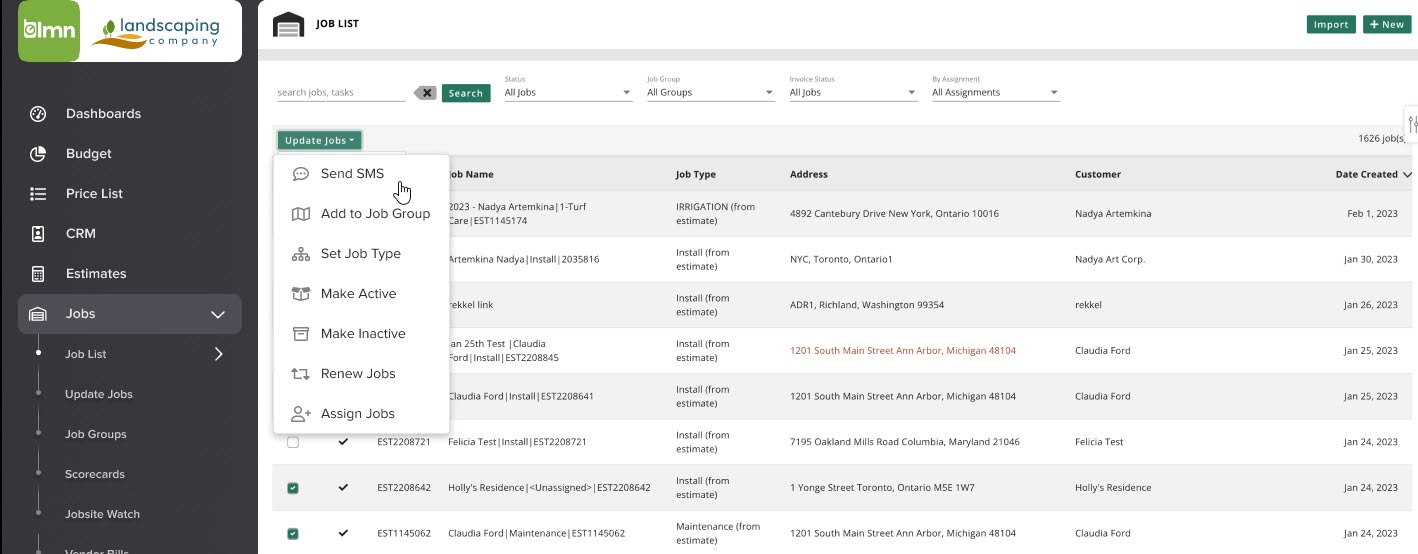The image size is (1418, 554).
Task: Uncheck the Holly's Residence job checkbox
Action: 293,488
